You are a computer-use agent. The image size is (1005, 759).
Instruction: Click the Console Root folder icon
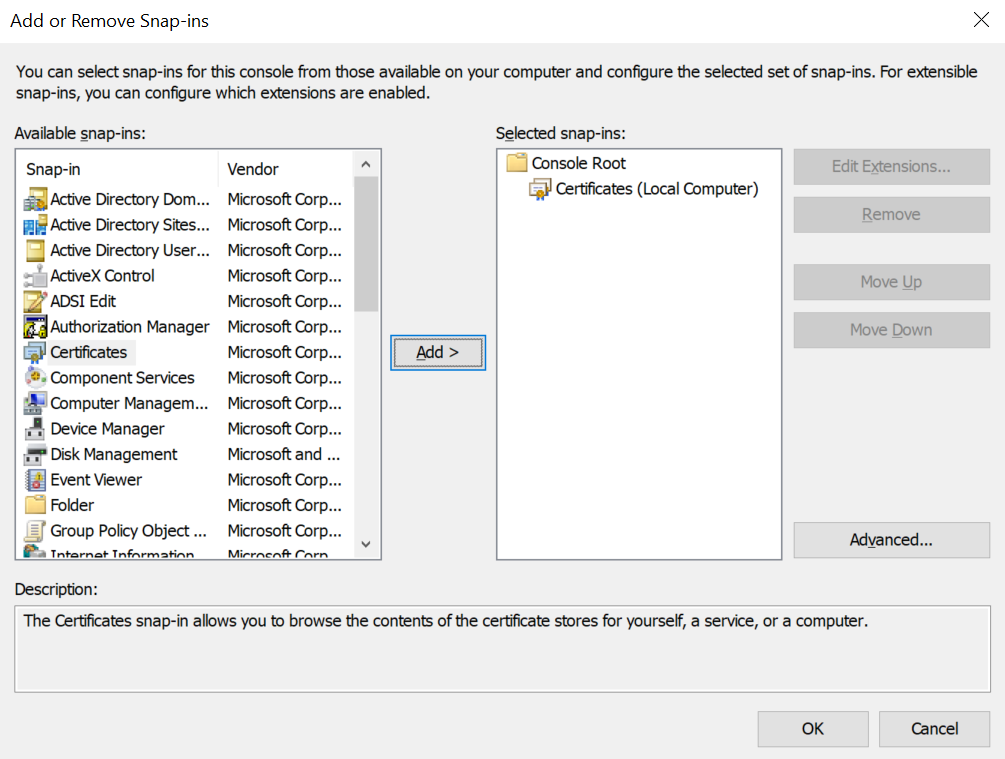pos(517,163)
